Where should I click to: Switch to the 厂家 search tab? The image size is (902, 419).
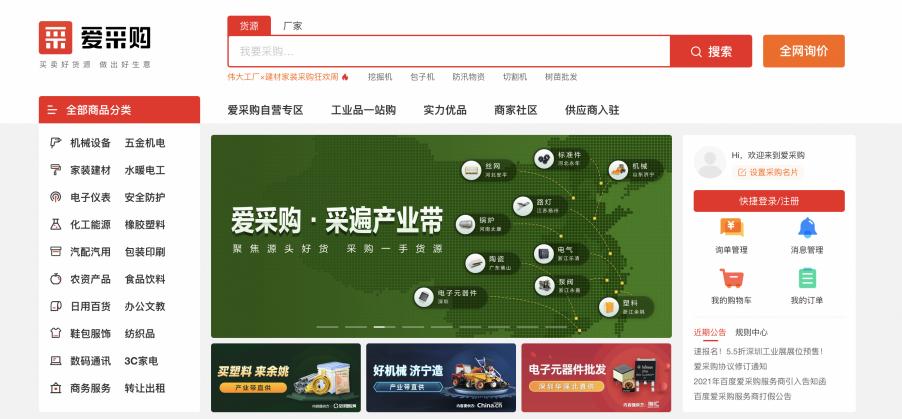pos(292,25)
